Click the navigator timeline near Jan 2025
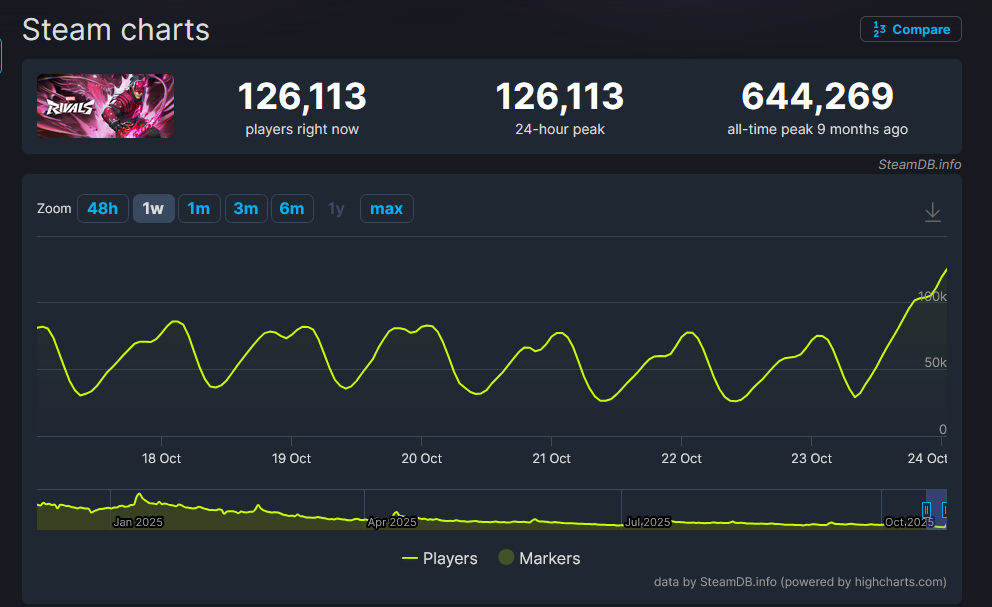 click(x=138, y=522)
